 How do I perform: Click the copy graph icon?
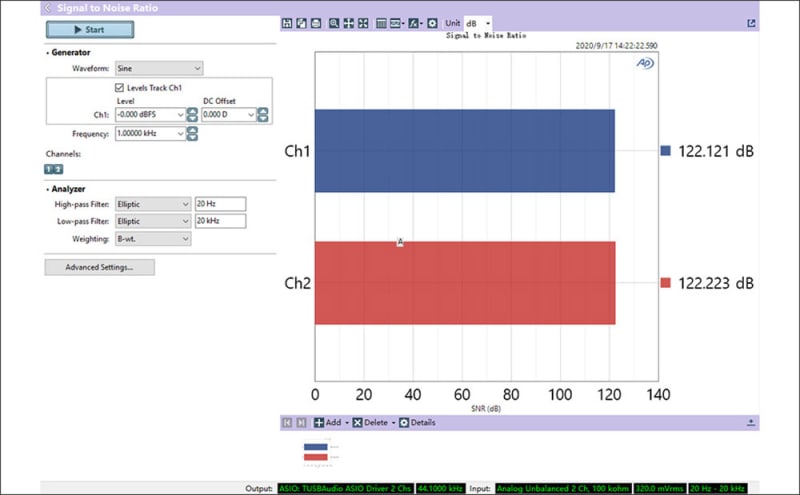point(301,23)
